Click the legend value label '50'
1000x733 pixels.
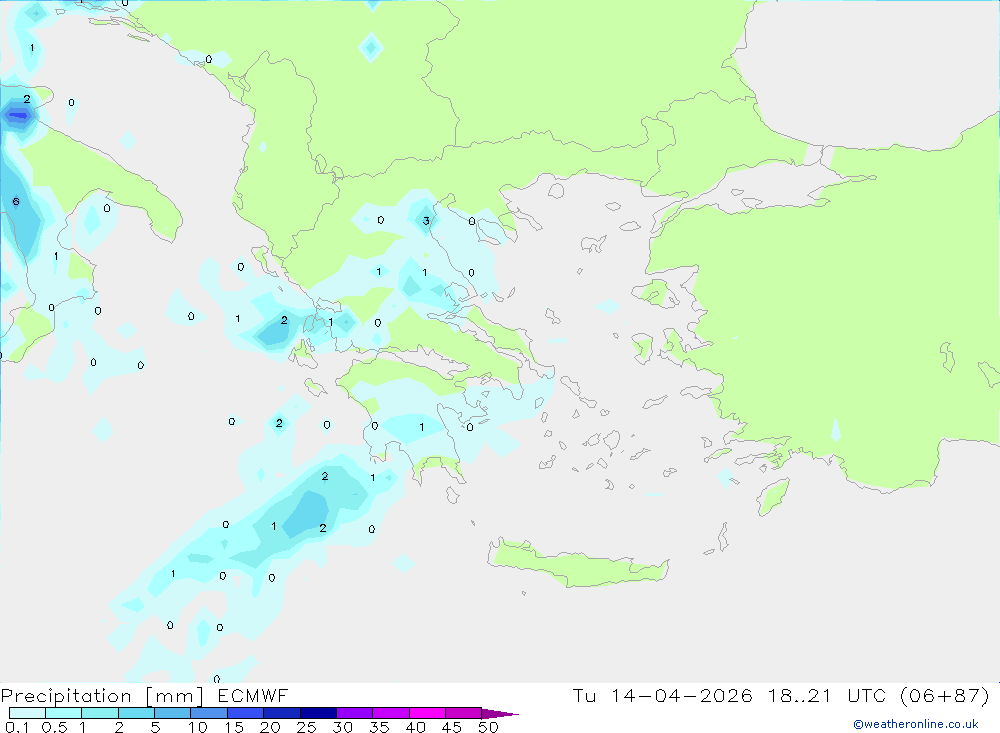point(488,727)
